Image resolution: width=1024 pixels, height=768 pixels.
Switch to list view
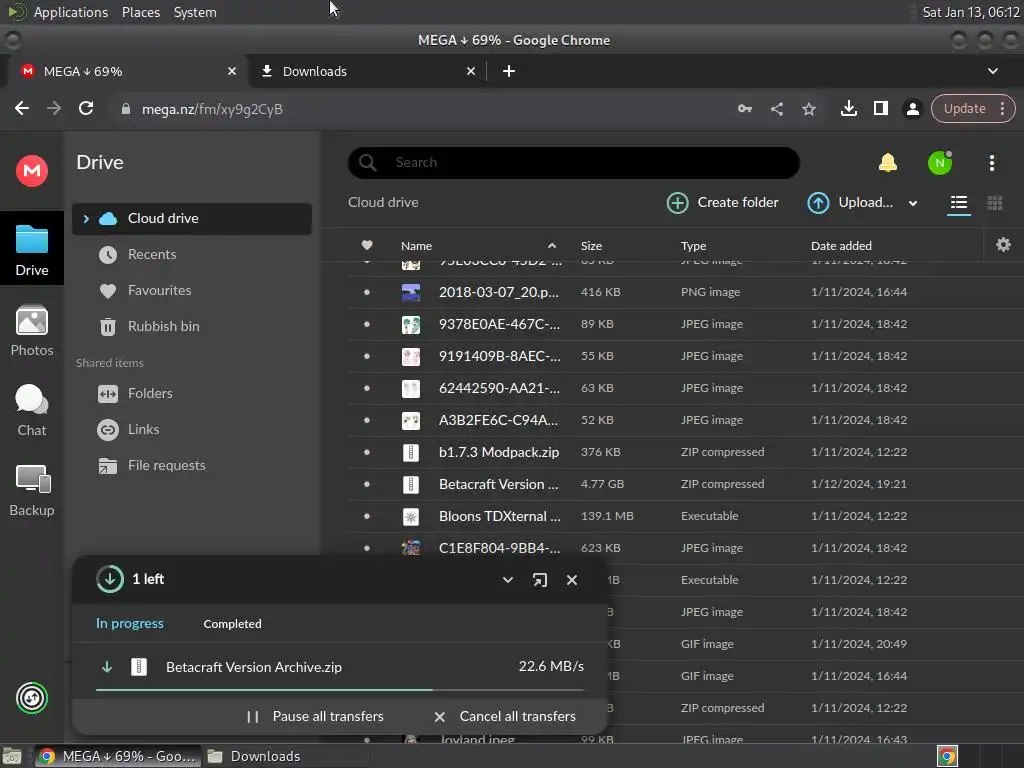[959, 203]
